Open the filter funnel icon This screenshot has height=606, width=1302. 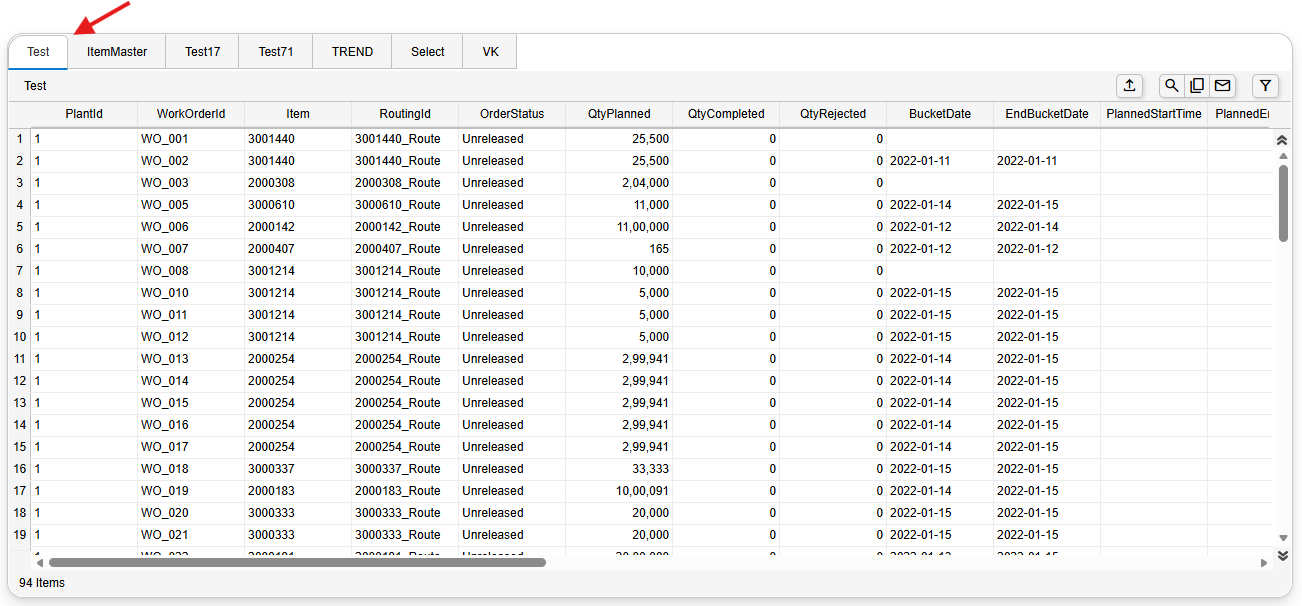[1265, 86]
